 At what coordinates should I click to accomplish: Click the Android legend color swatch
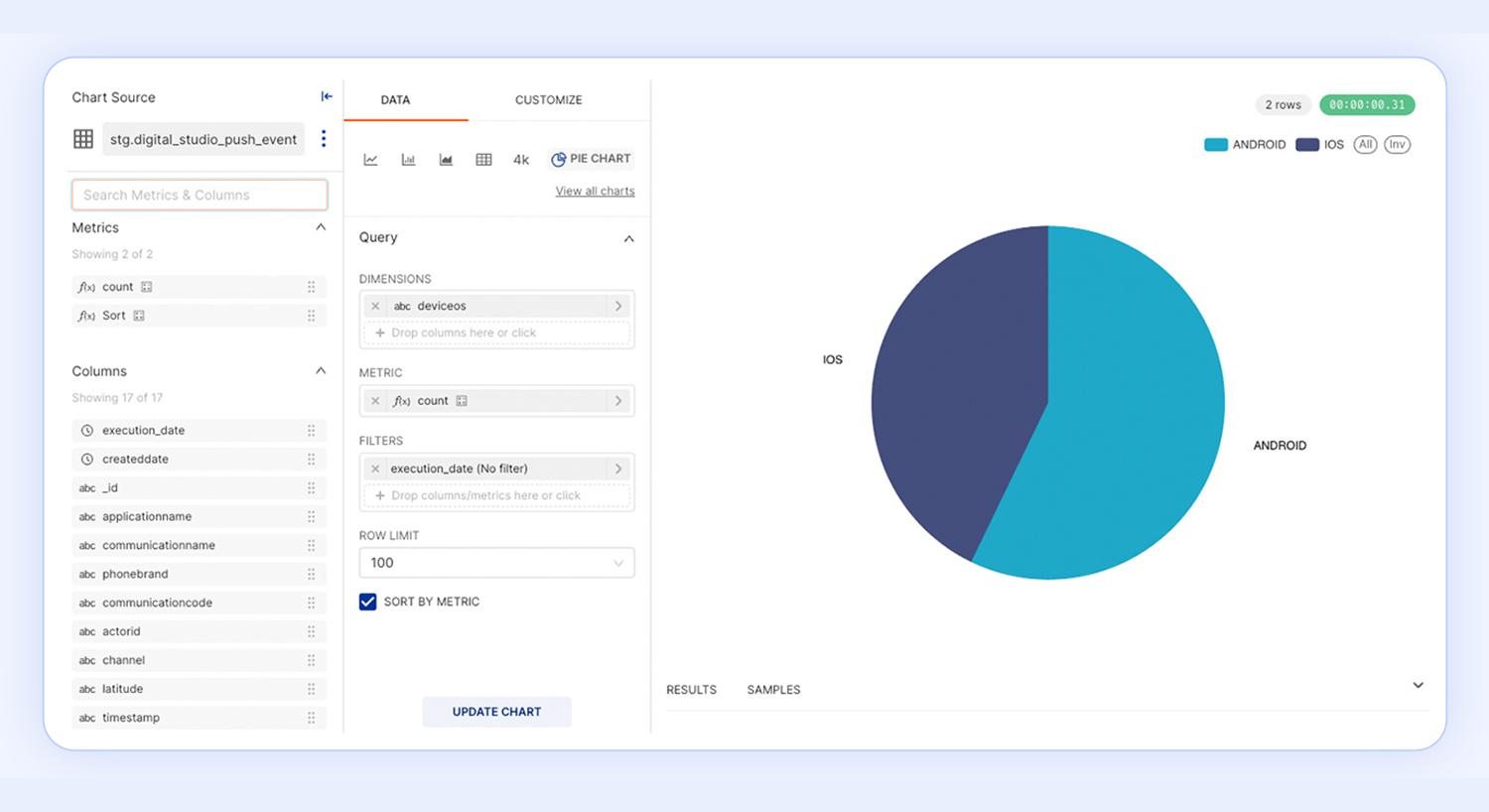click(x=1215, y=145)
